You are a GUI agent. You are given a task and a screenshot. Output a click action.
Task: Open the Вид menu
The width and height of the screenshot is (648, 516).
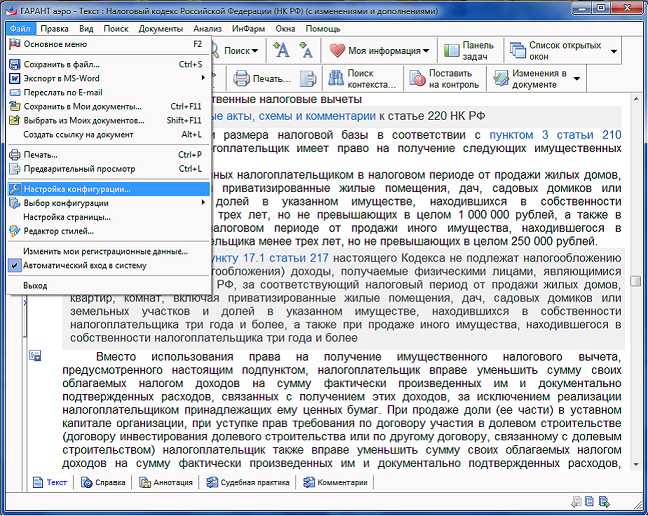coord(86,29)
